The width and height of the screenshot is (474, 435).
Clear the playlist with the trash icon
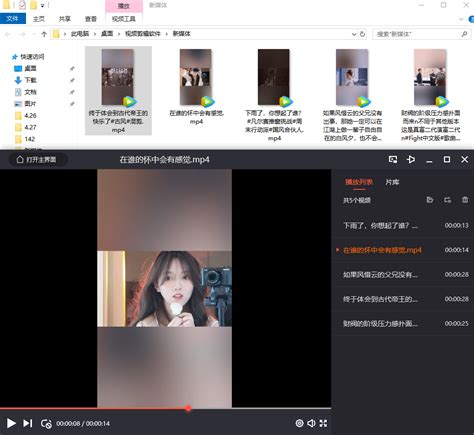coord(465,200)
